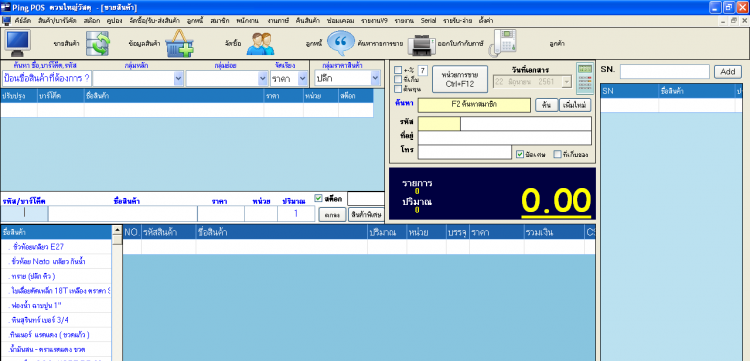This screenshot has width=750, height=361.
Task: Open the Serial menu
Action: (428, 21)
